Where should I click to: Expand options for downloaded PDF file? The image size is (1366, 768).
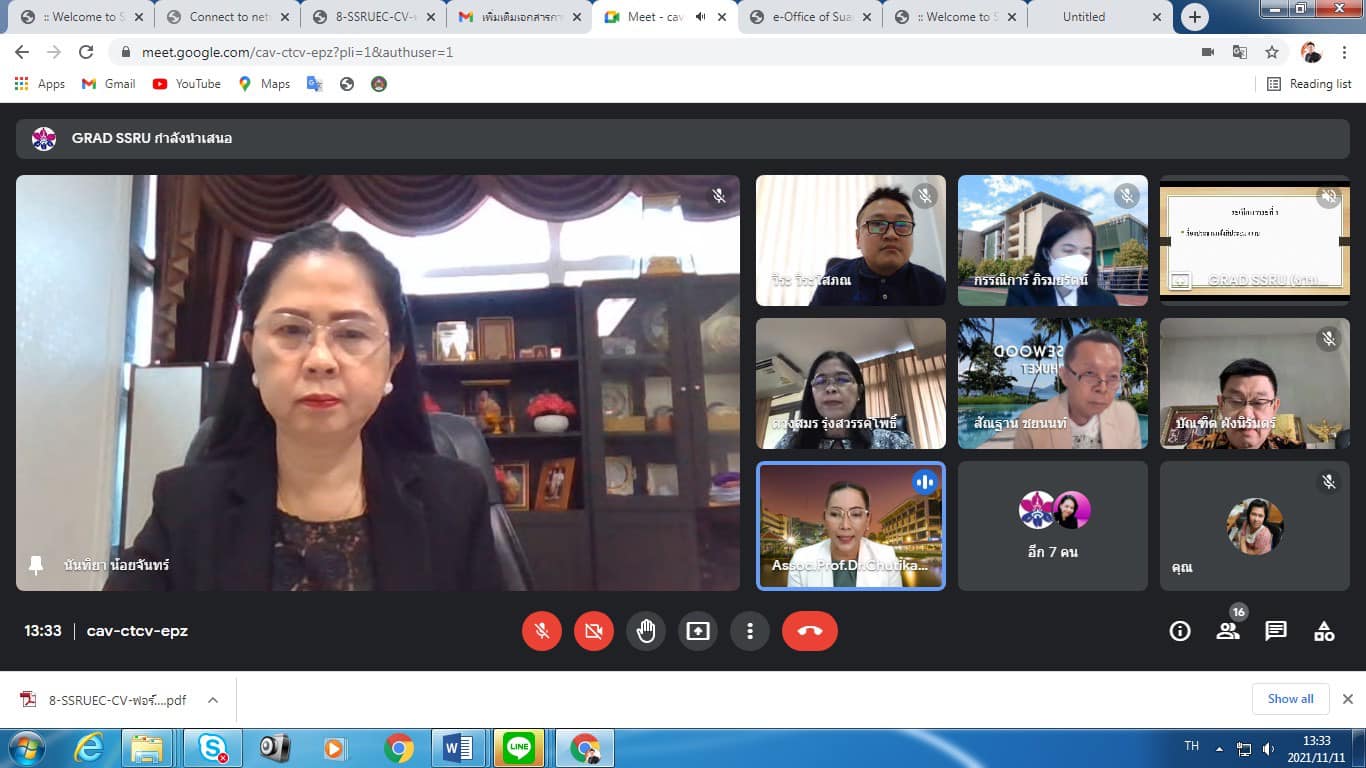[x=213, y=700]
